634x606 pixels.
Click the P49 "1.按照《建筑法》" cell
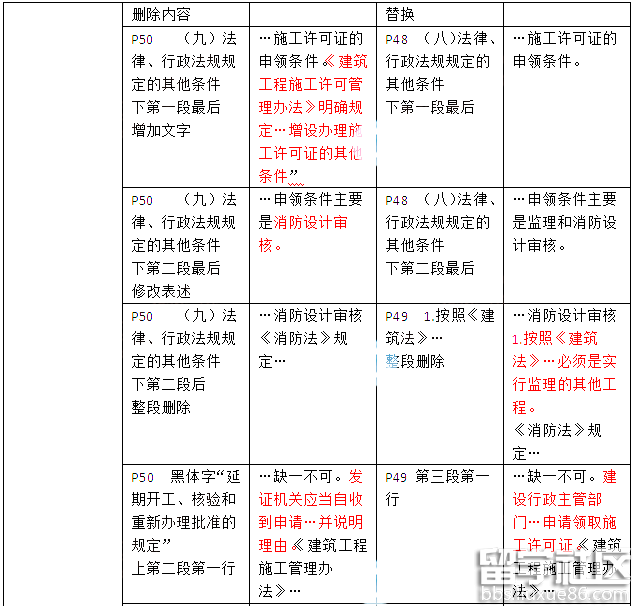tap(438, 338)
